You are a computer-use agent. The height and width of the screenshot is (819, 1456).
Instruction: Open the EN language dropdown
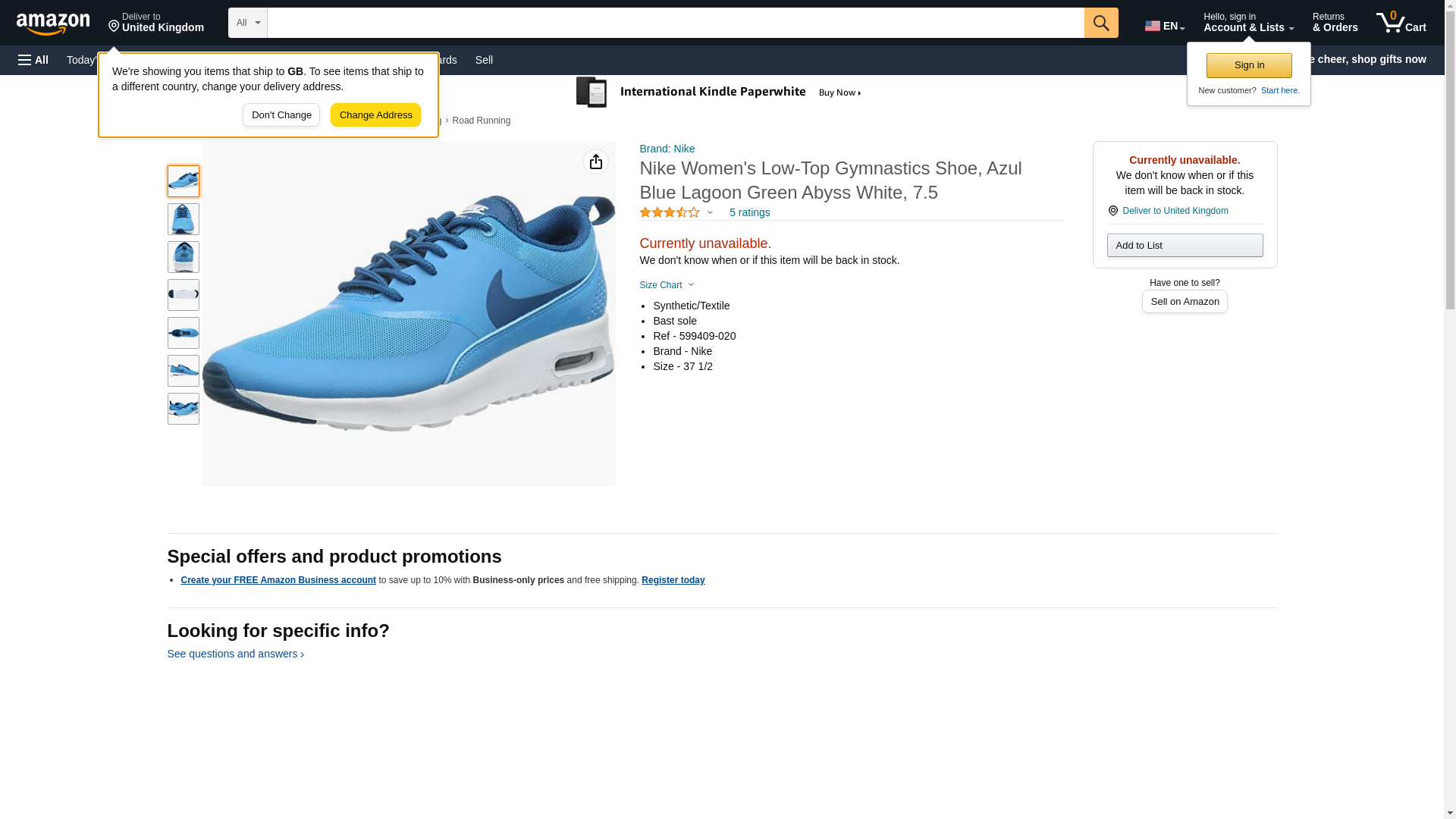(1164, 25)
